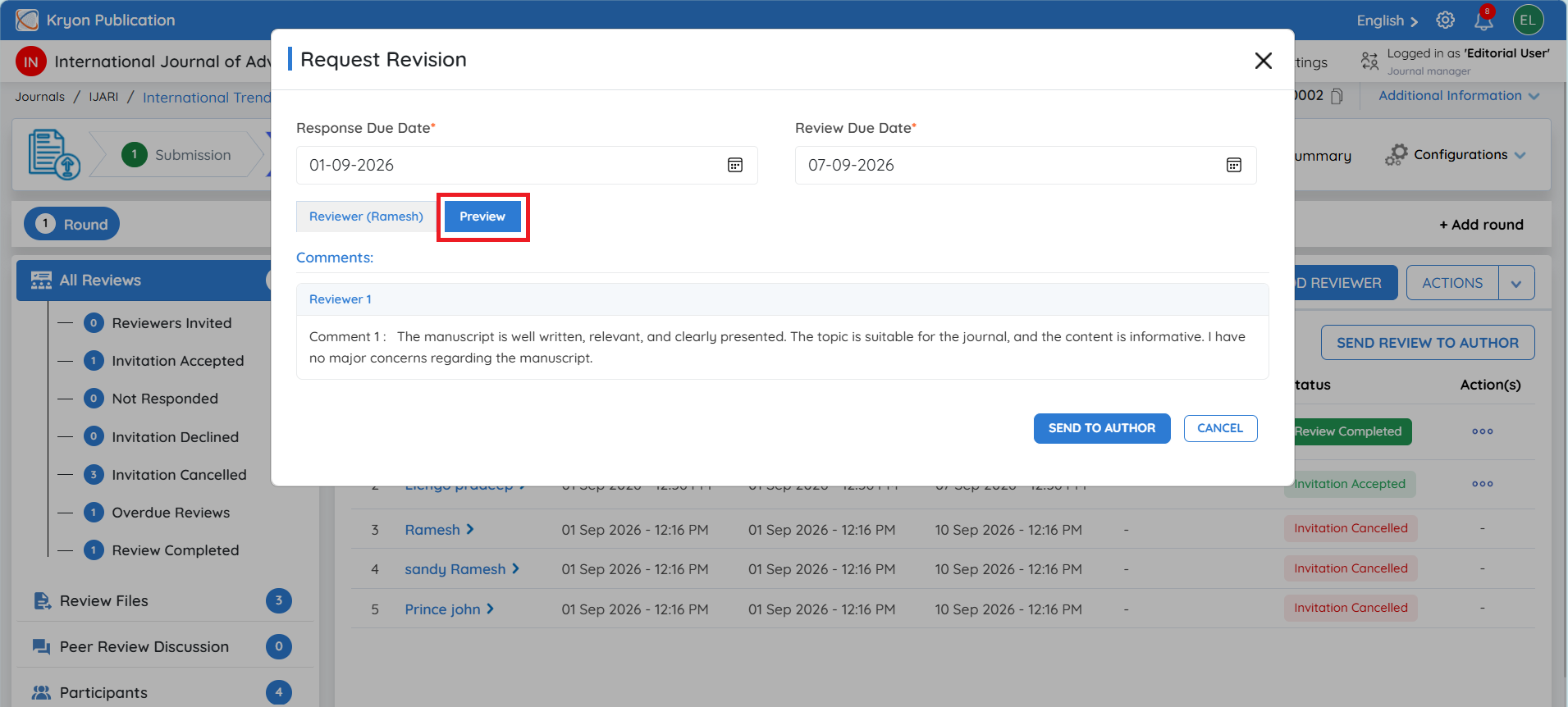Click SEND TO AUTHOR button
The image size is (1568, 707).
click(x=1102, y=428)
